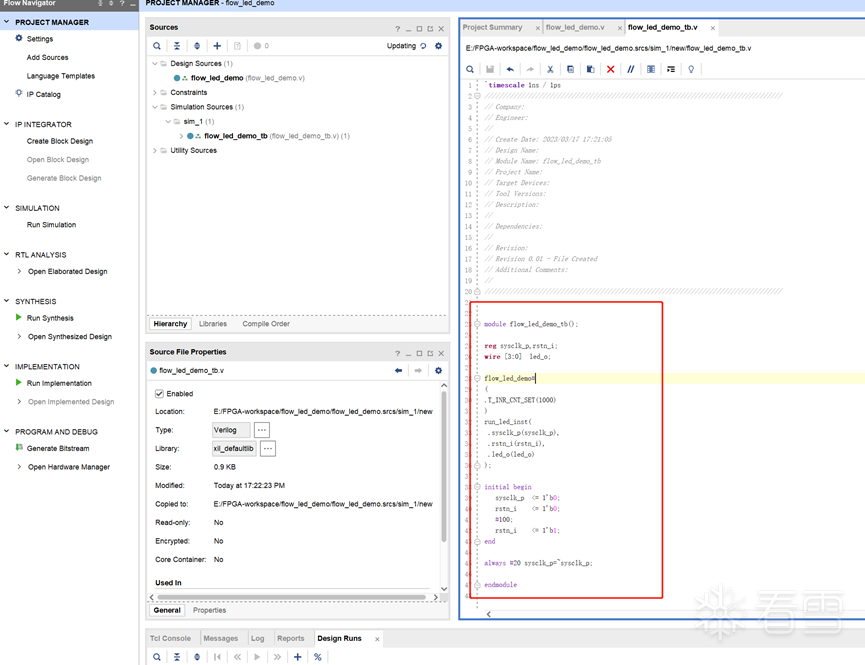Open the Libraries tab in Sources
The image size is (865, 665).
pos(213,324)
